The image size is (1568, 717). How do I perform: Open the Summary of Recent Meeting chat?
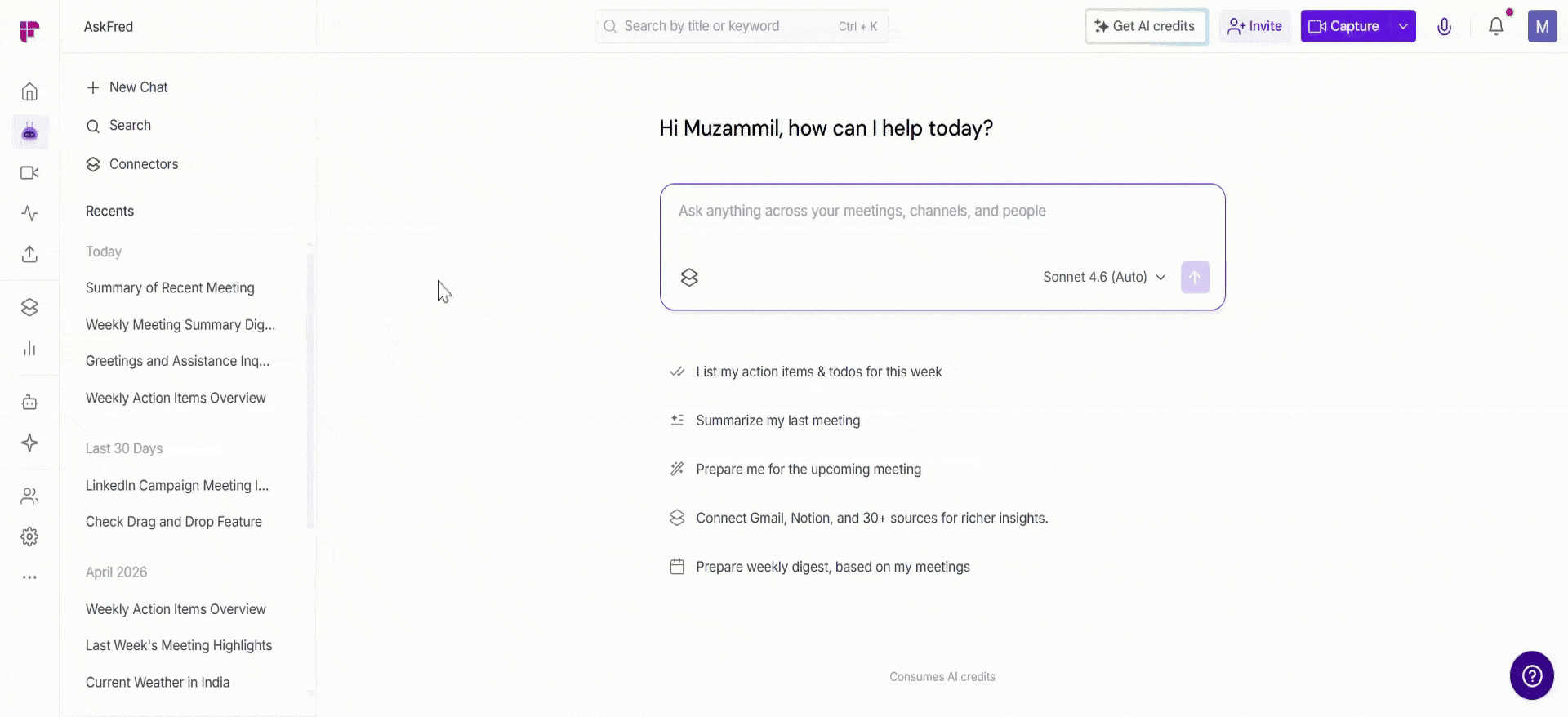click(170, 288)
